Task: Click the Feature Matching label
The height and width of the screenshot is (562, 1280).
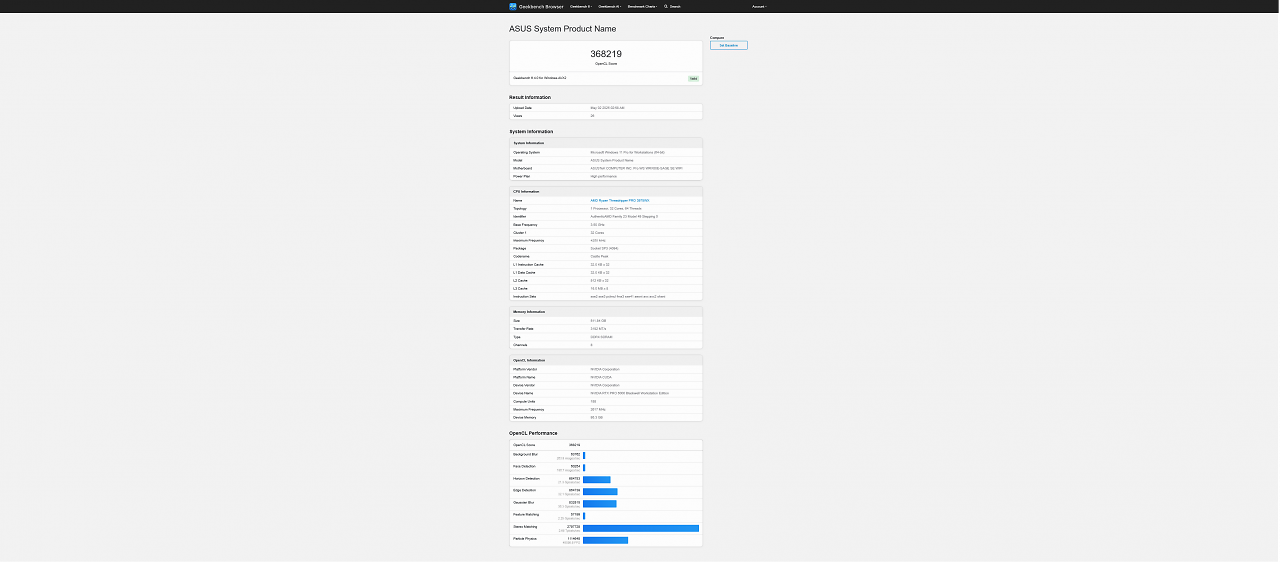Action: click(525, 514)
